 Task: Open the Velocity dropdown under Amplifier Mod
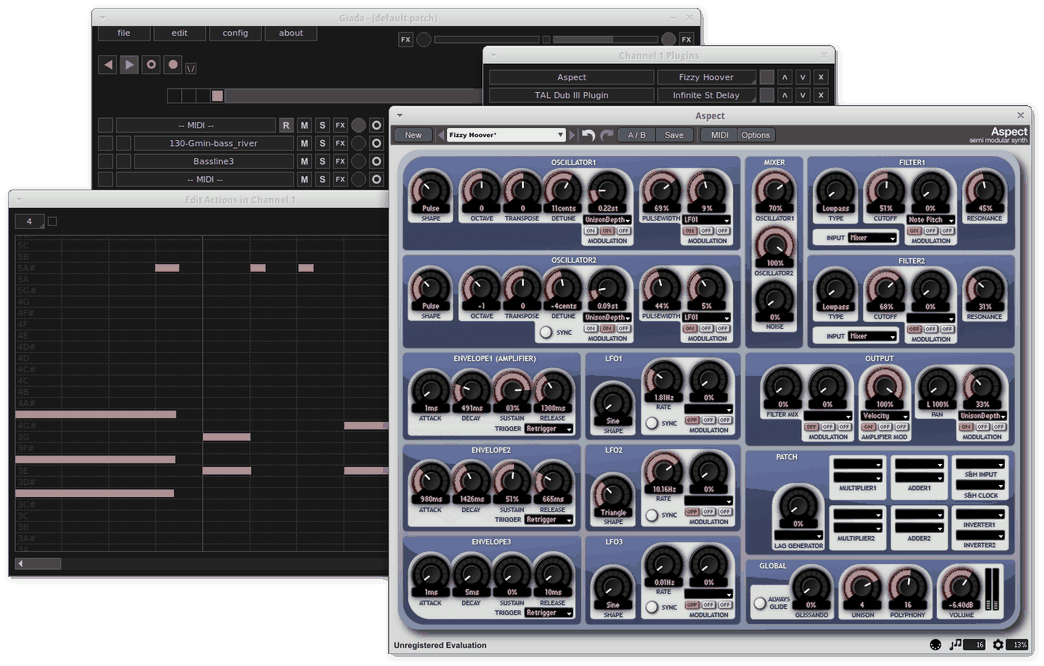(x=885, y=416)
